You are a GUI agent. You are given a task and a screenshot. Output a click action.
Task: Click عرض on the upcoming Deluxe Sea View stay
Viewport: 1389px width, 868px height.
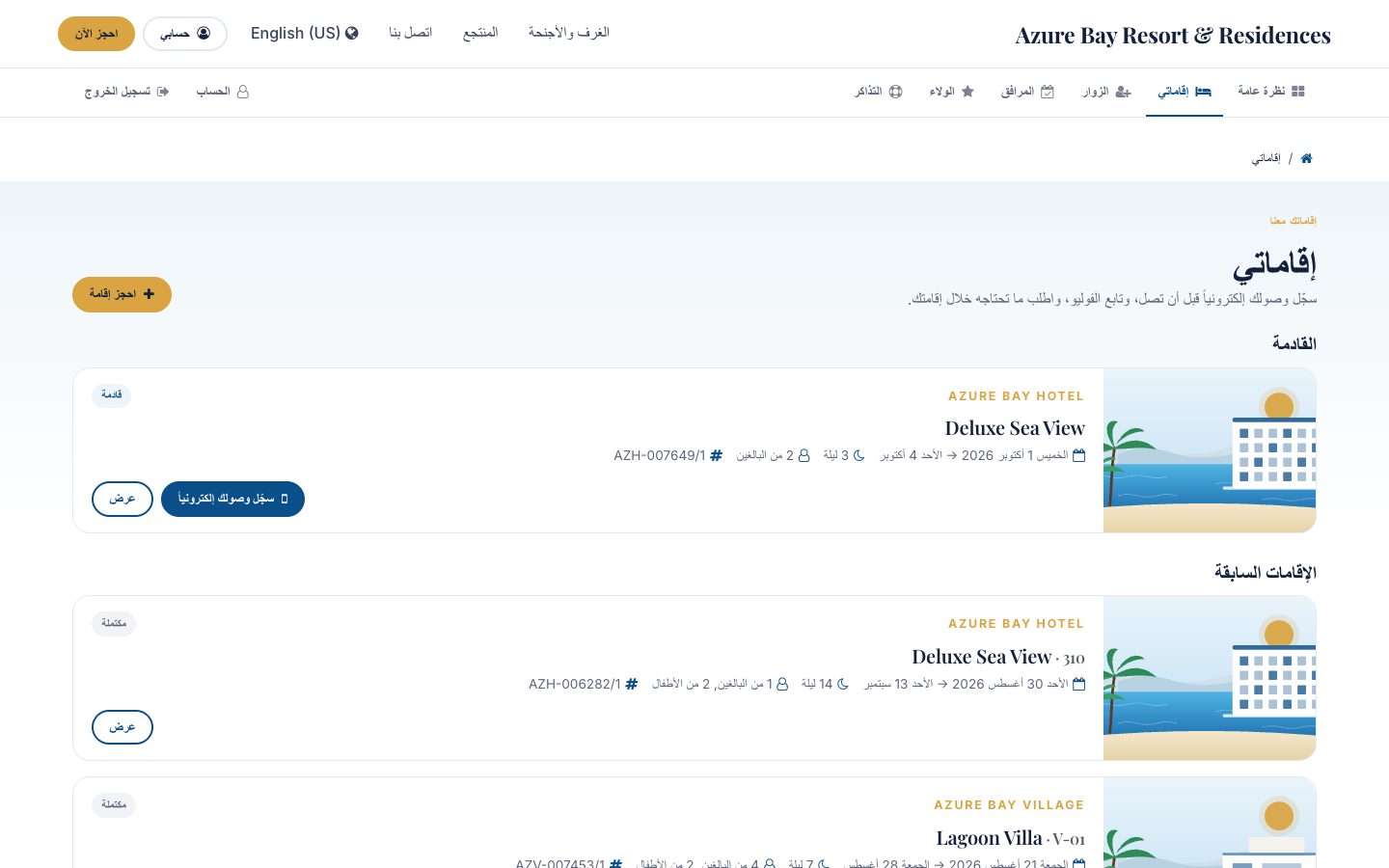tap(123, 499)
